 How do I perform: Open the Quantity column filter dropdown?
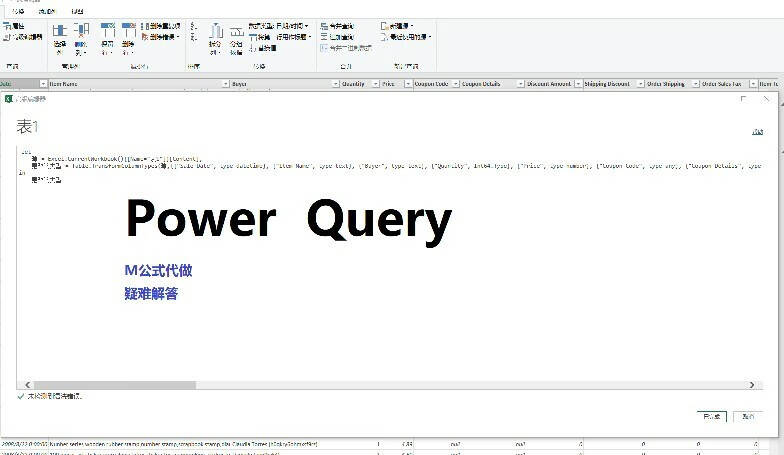click(x=376, y=84)
